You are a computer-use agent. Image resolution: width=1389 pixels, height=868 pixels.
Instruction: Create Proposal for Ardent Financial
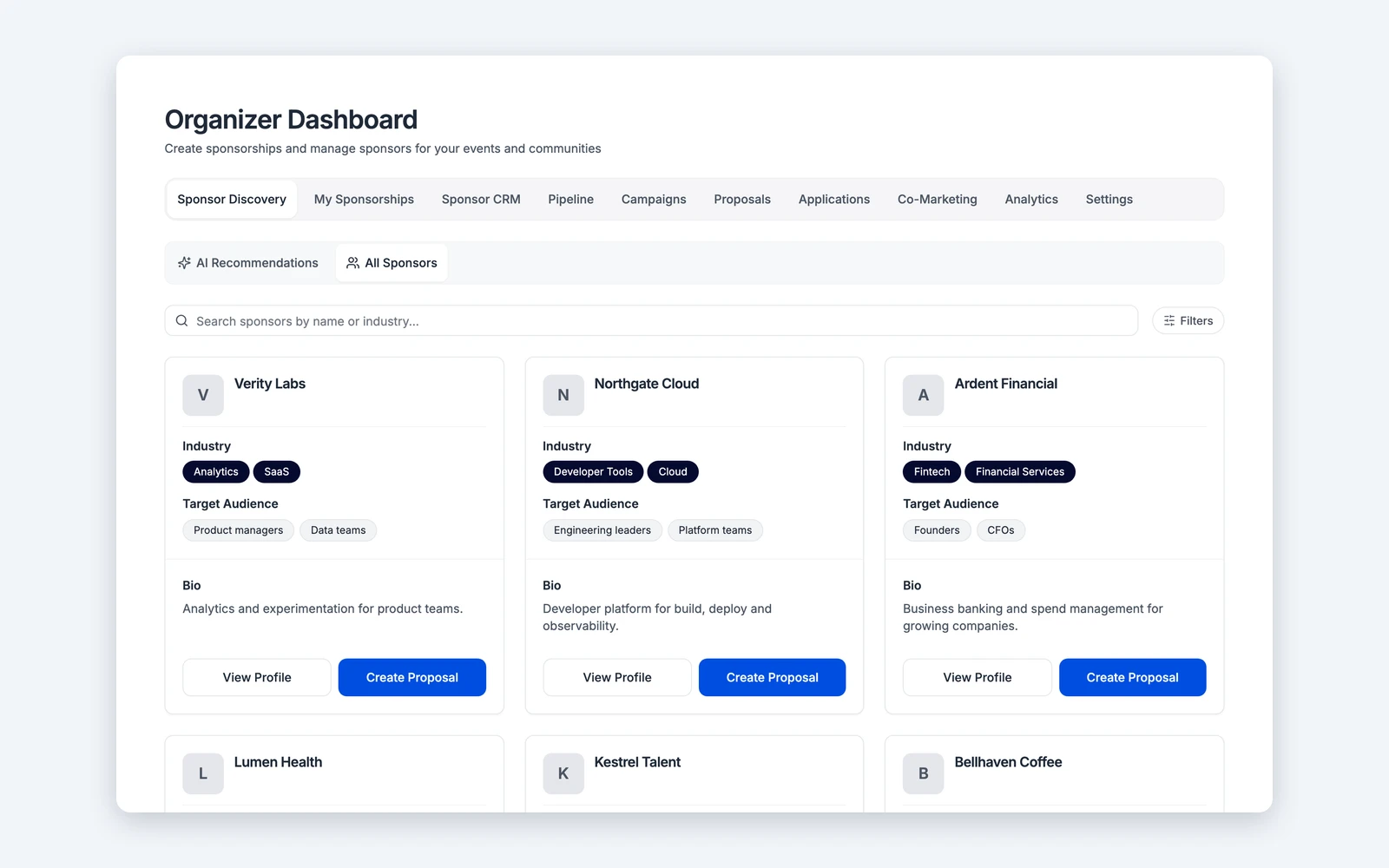(x=1133, y=677)
